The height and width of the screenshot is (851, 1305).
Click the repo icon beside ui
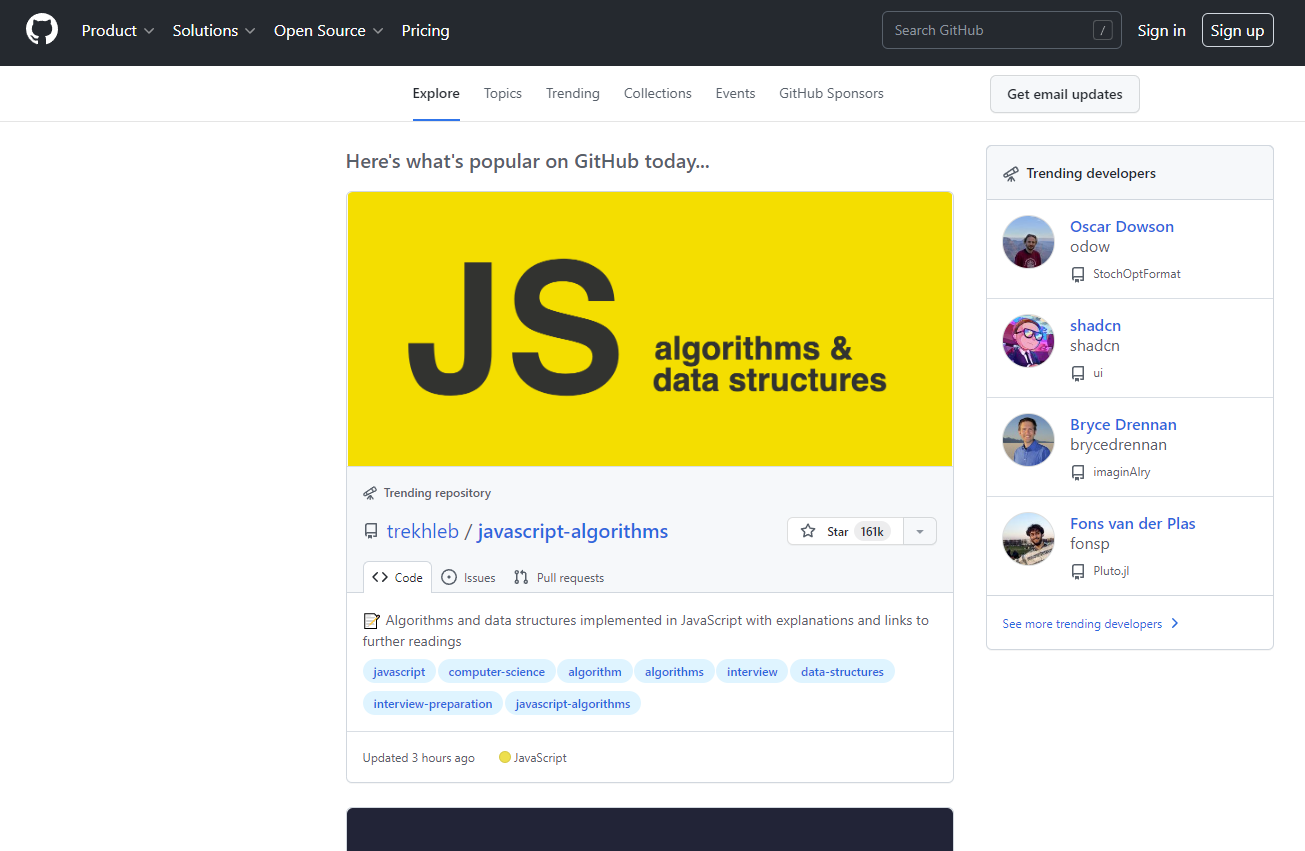point(1078,373)
